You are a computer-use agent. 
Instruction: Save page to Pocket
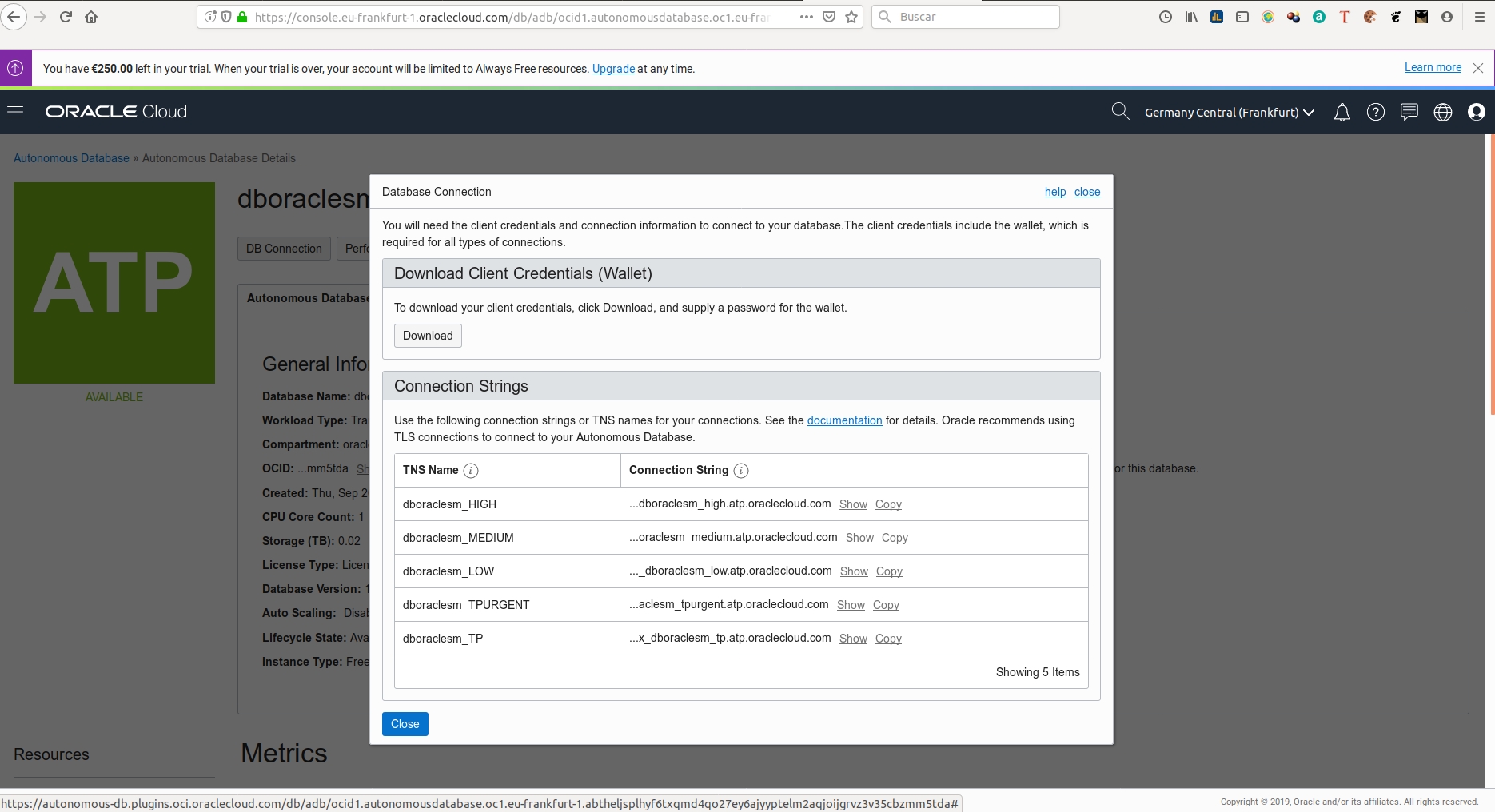tap(829, 17)
